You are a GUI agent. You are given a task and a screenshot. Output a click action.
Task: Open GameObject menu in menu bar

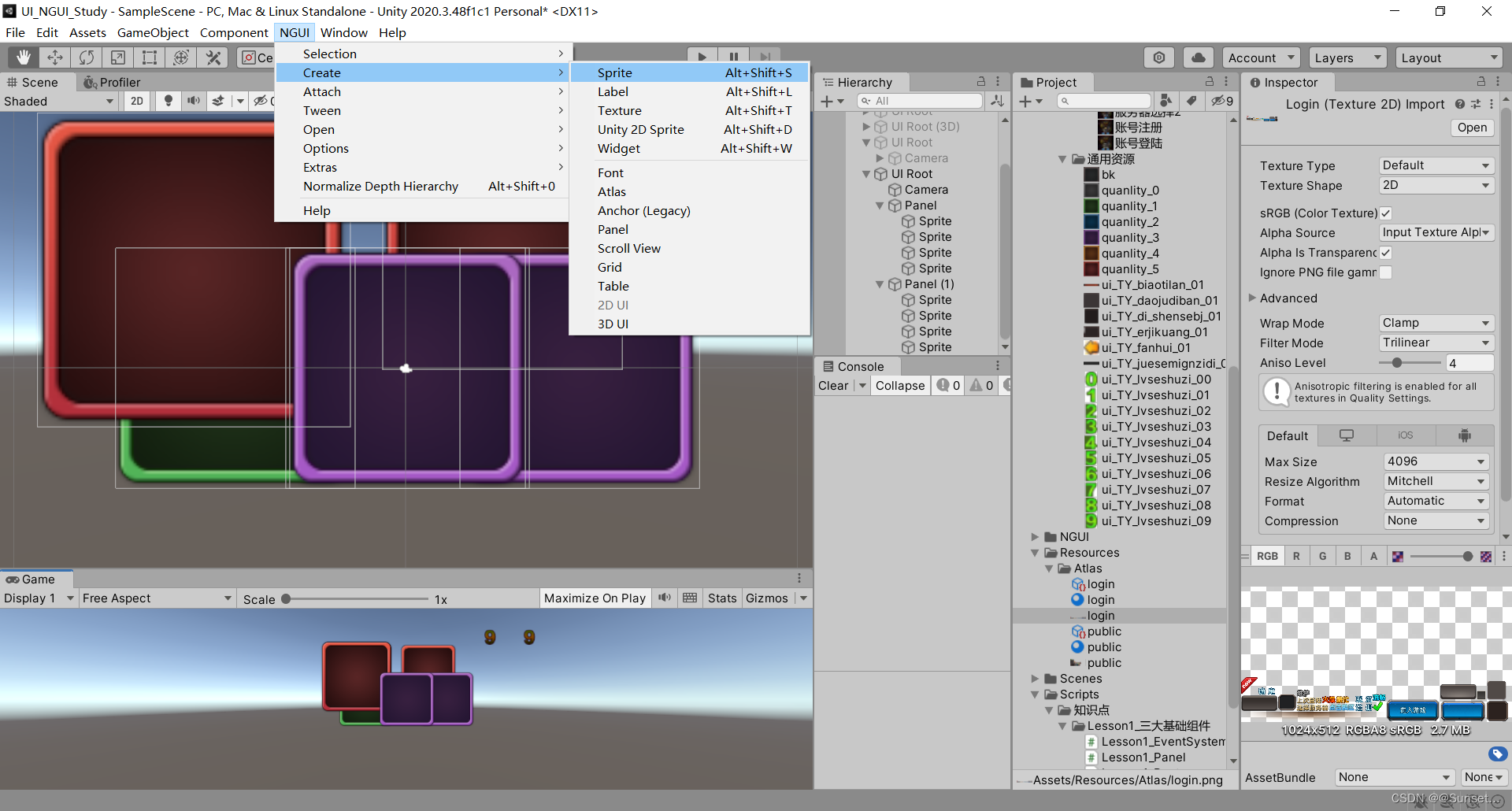pos(153,32)
